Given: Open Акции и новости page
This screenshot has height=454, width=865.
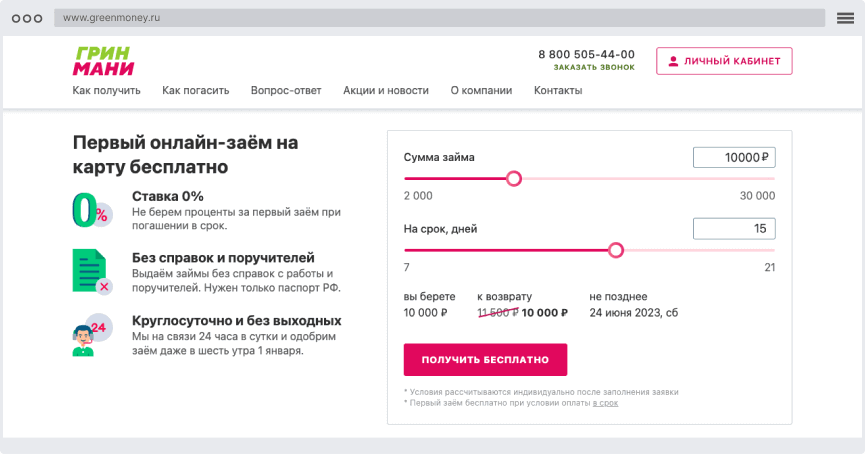Looking at the screenshot, I should (386, 90).
